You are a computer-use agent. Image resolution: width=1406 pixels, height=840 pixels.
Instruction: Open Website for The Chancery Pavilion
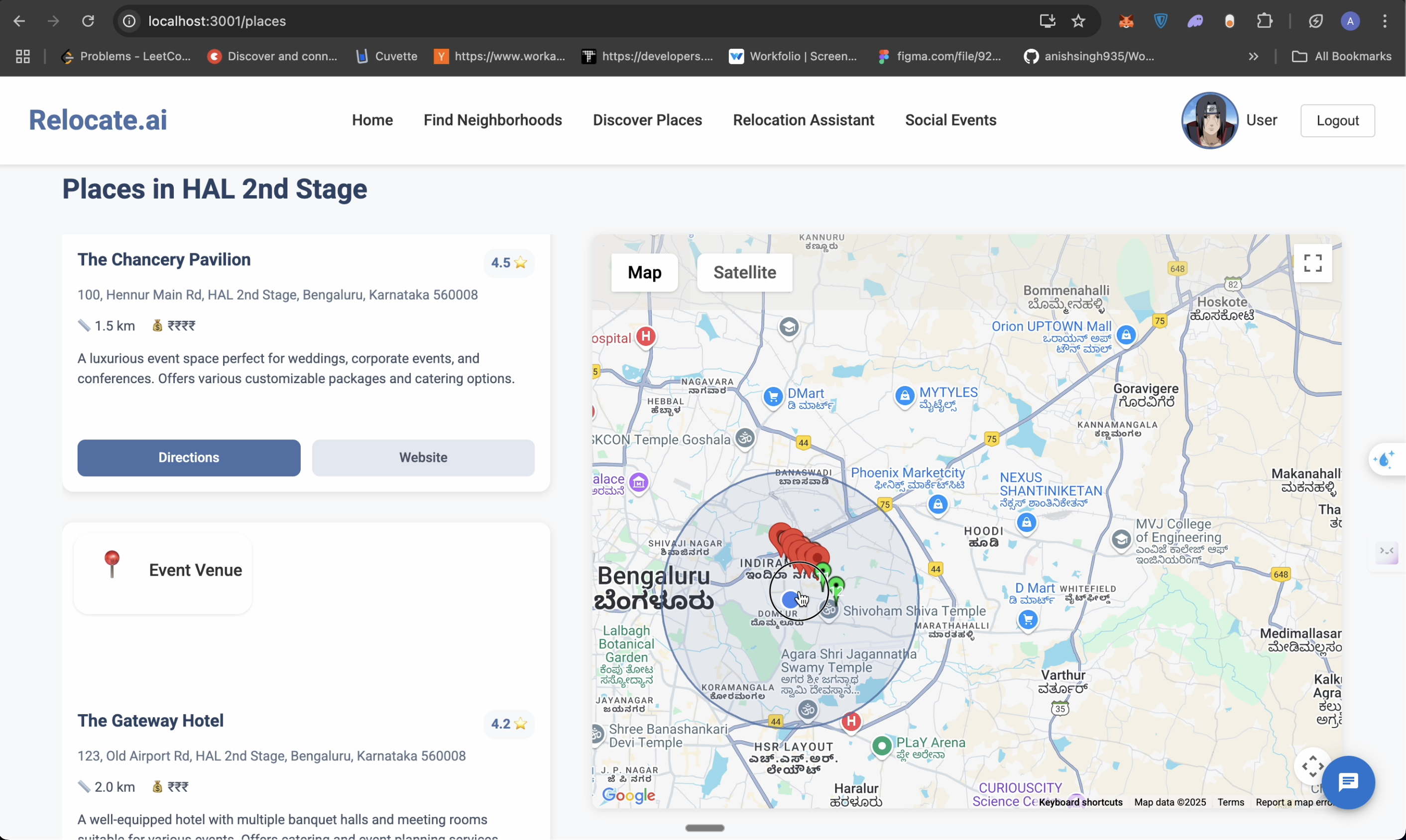pyautogui.click(x=423, y=457)
